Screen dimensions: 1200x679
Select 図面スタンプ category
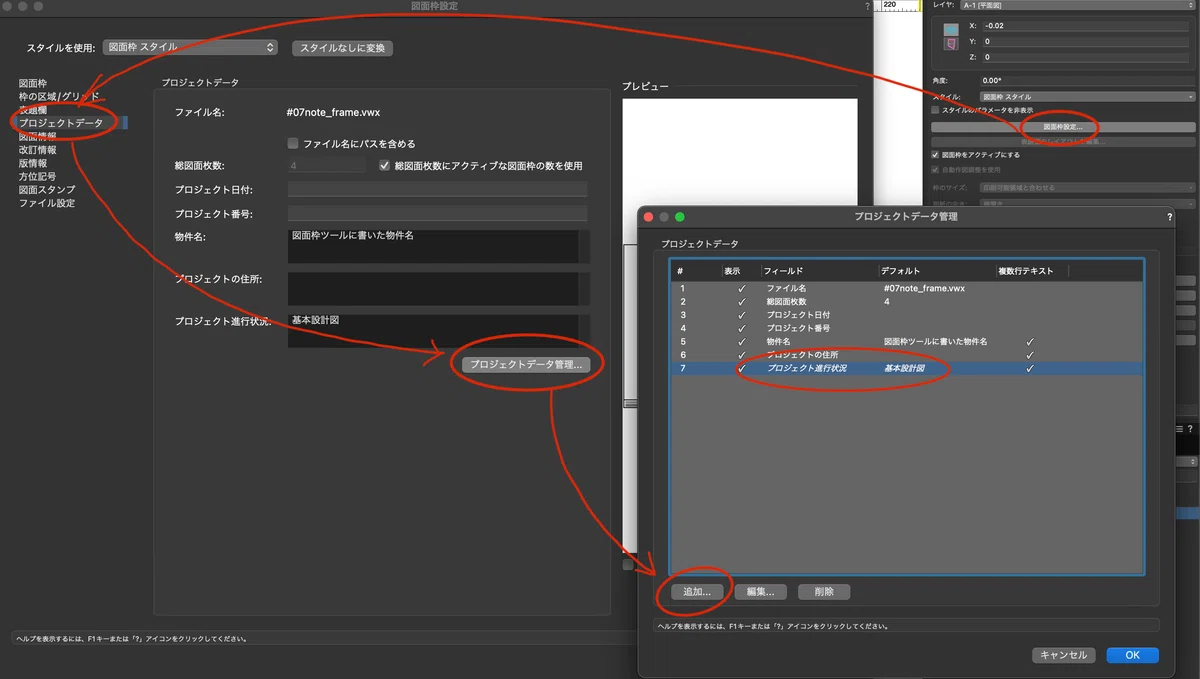46,189
